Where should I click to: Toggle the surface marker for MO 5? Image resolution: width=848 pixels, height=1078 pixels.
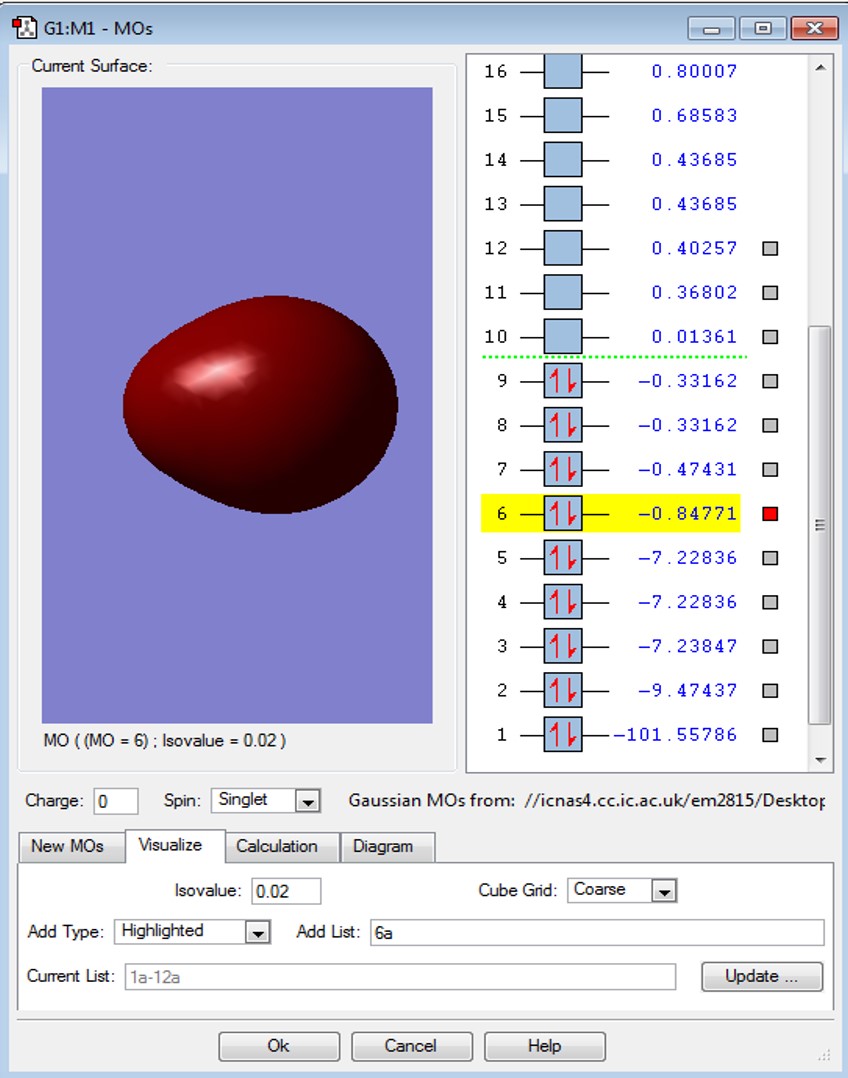(x=770, y=558)
